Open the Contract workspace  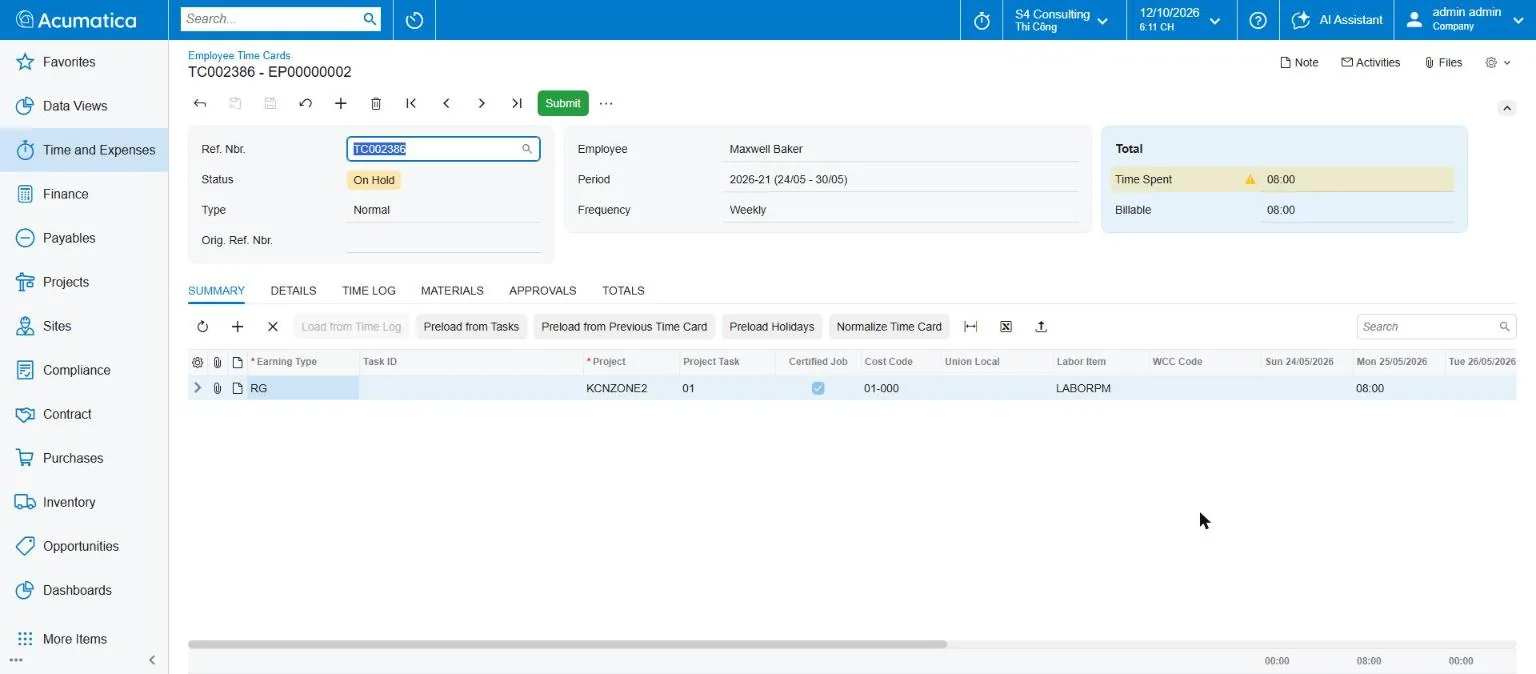coord(84,414)
